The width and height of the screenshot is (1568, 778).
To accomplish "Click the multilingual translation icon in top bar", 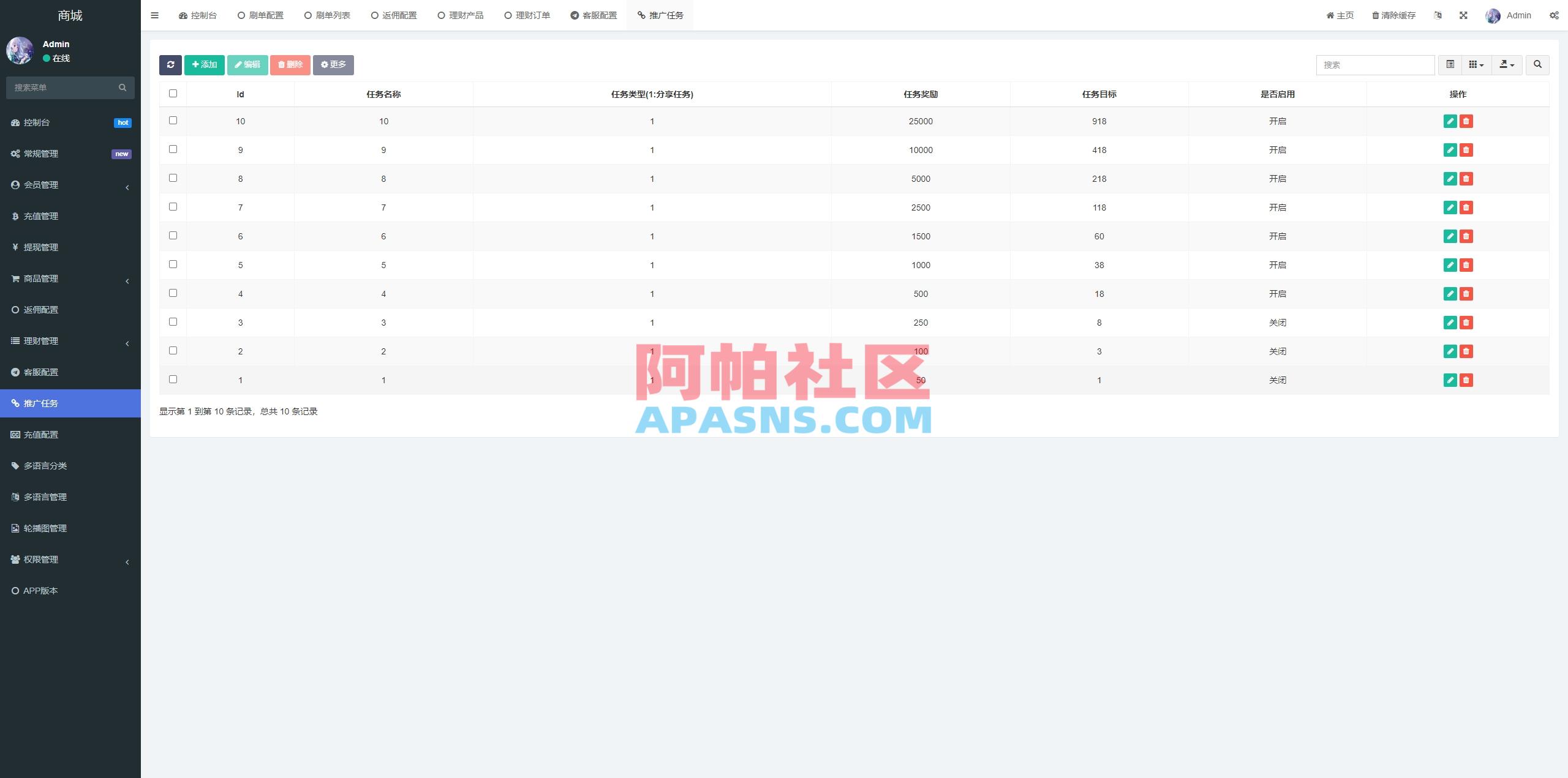I will point(1438,15).
